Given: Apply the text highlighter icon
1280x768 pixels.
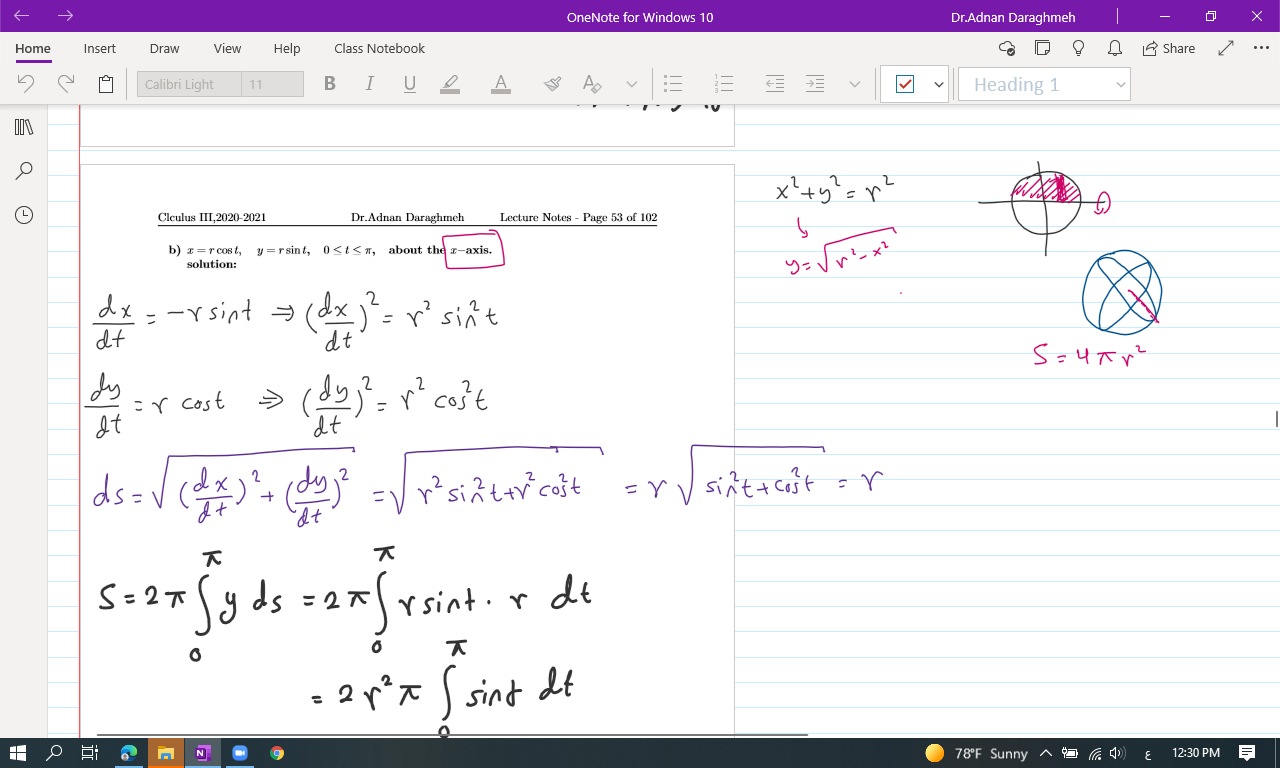Looking at the screenshot, I should coord(450,84).
